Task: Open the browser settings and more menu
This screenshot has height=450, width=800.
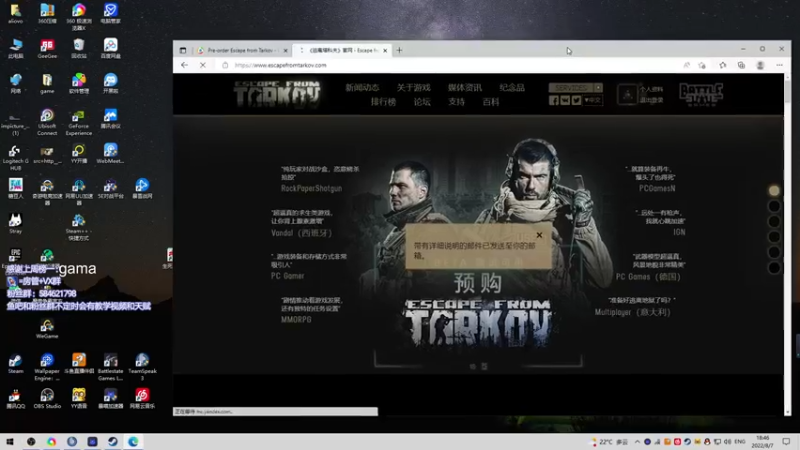Action: [x=780, y=65]
